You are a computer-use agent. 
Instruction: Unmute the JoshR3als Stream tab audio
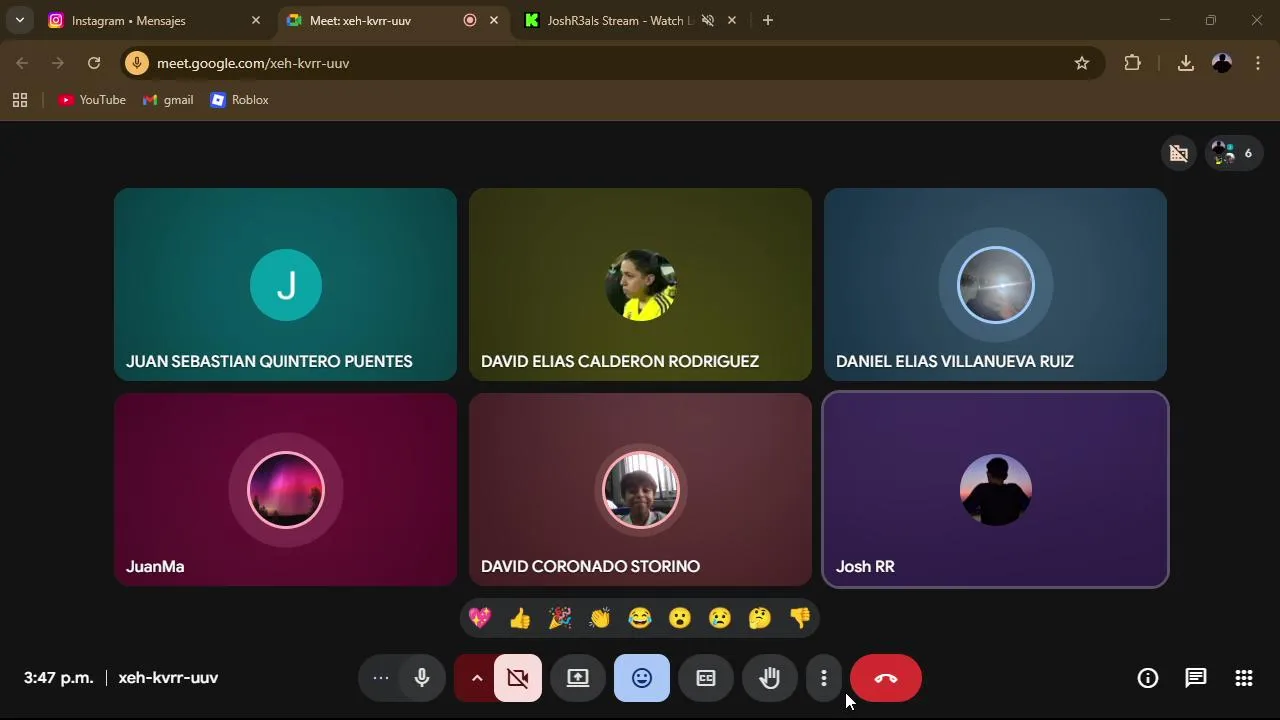point(708,20)
